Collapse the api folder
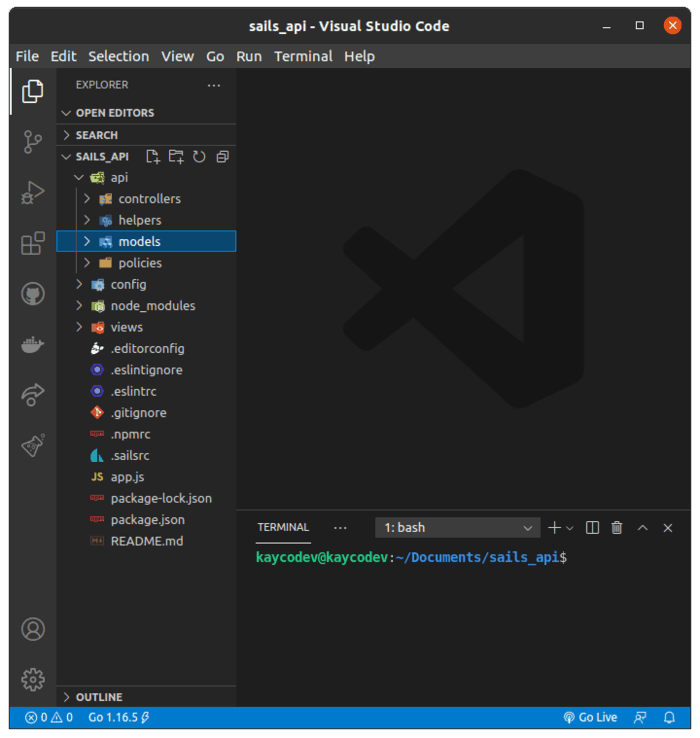Screen dimensions: 700x738 point(146,178)
